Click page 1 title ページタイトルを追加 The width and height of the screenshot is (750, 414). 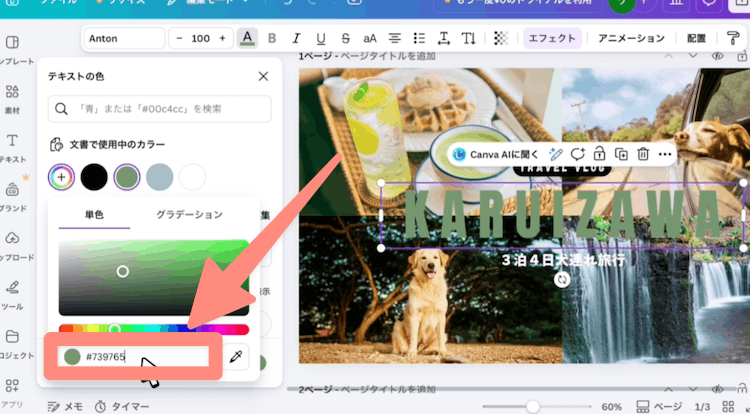click(x=388, y=56)
